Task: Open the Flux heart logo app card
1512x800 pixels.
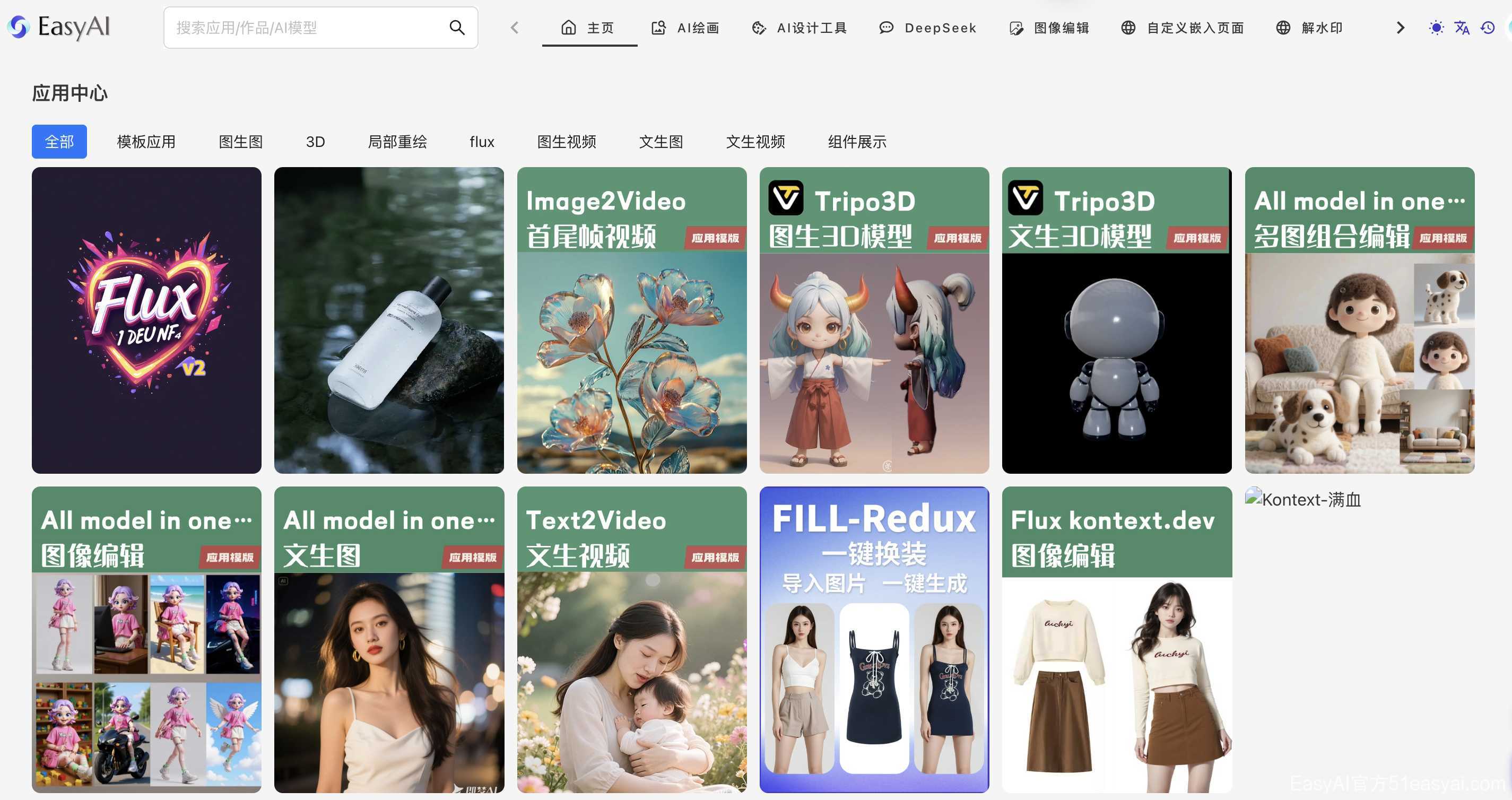Action: point(147,320)
